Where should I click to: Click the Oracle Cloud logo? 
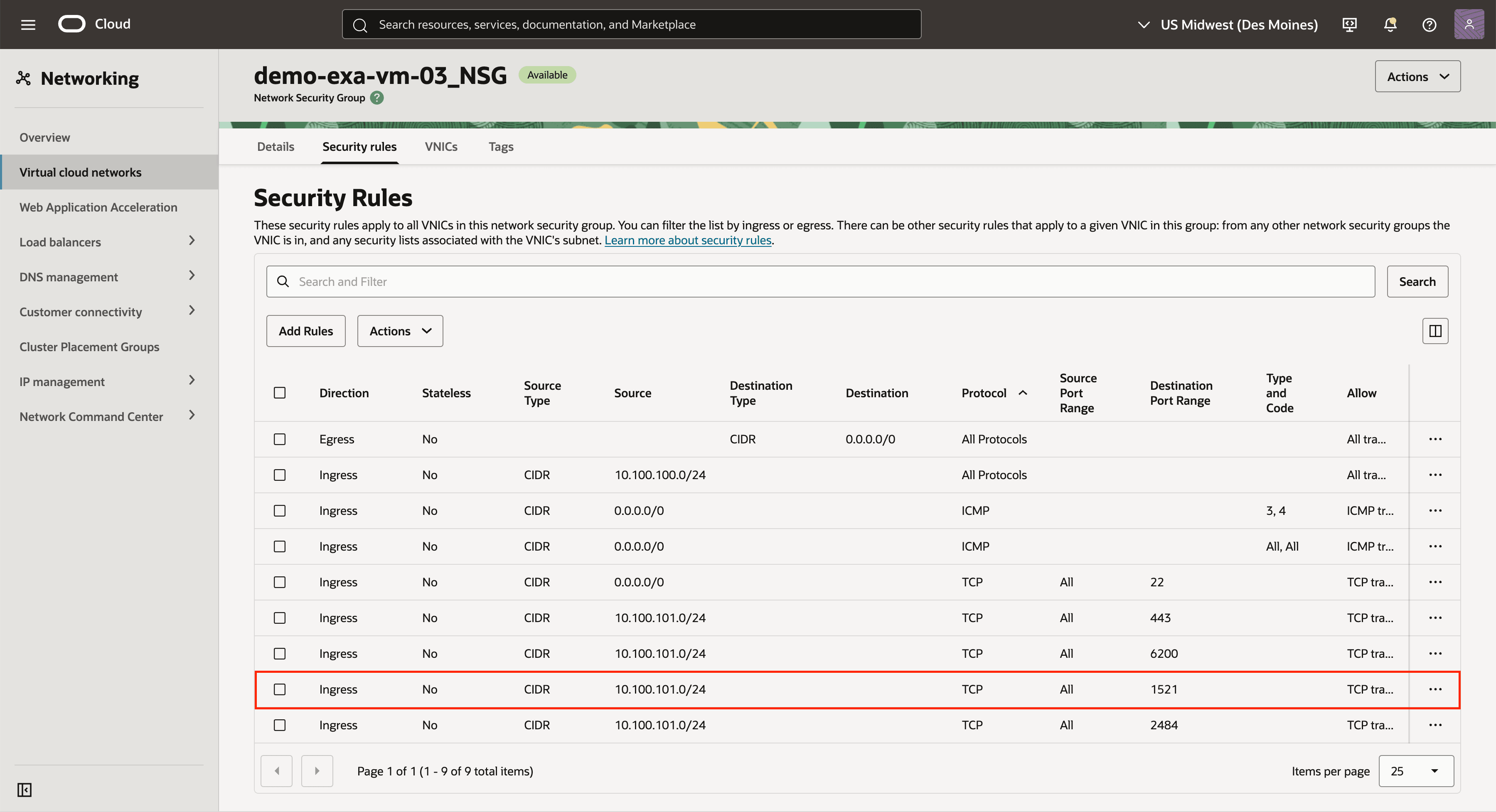[x=72, y=24]
